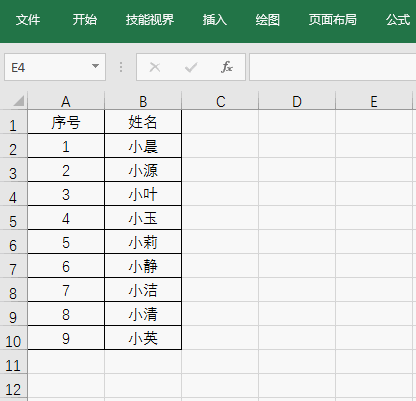Click into the formula bar input
Viewport: 416px width, 401px height.
[x=333, y=67]
